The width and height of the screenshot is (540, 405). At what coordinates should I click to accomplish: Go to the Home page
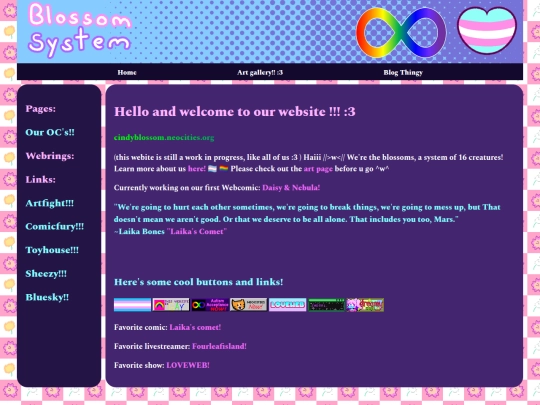[x=127, y=72]
